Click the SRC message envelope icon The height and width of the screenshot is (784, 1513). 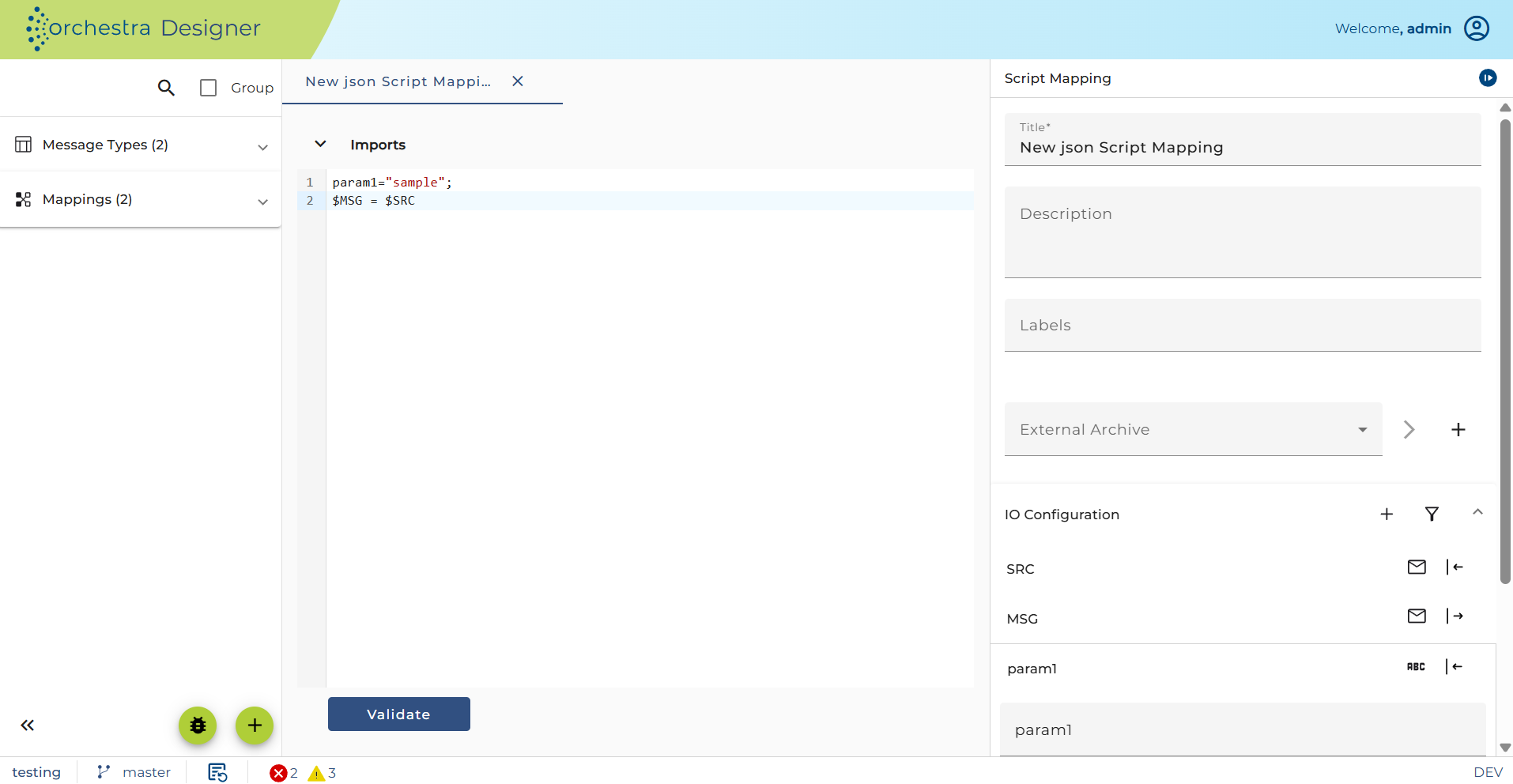point(1417,567)
